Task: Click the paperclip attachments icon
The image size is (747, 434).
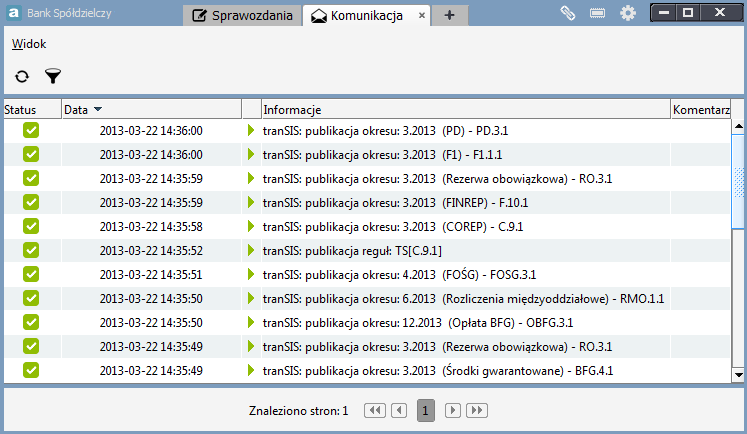Action: pos(567,13)
